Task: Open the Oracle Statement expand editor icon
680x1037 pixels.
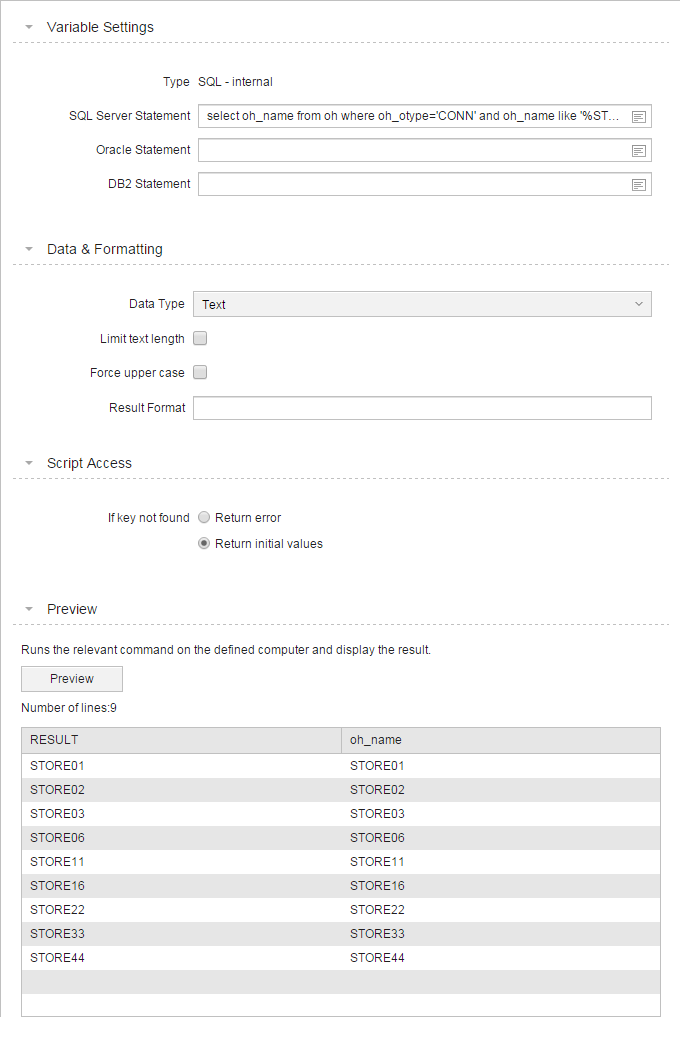Action: (x=638, y=150)
